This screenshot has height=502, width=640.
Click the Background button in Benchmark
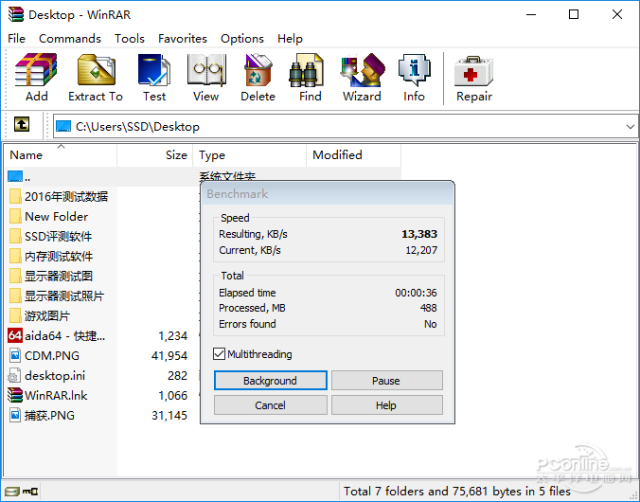coord(270,380)
